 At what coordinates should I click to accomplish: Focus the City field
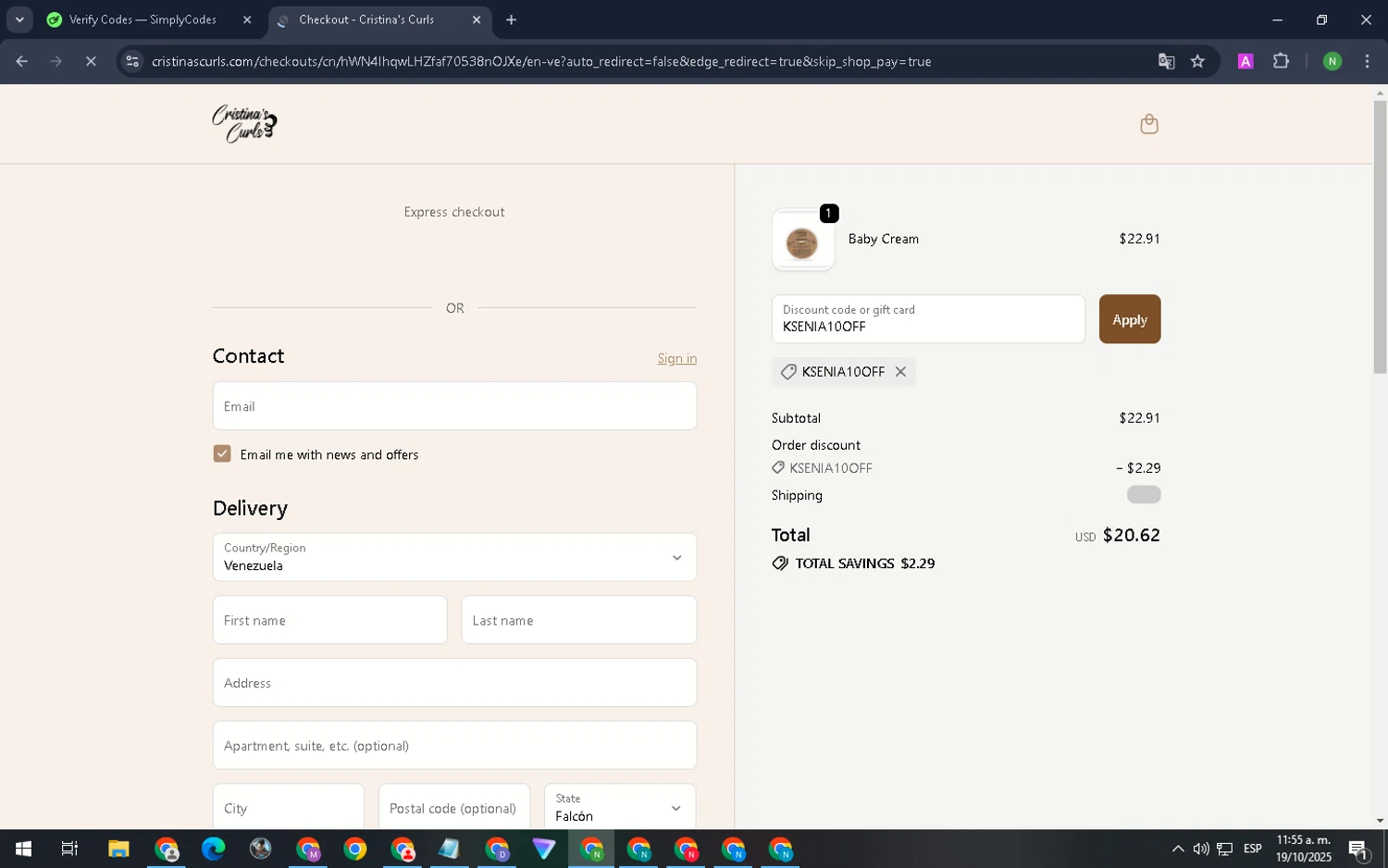click(x=289, y=807)
